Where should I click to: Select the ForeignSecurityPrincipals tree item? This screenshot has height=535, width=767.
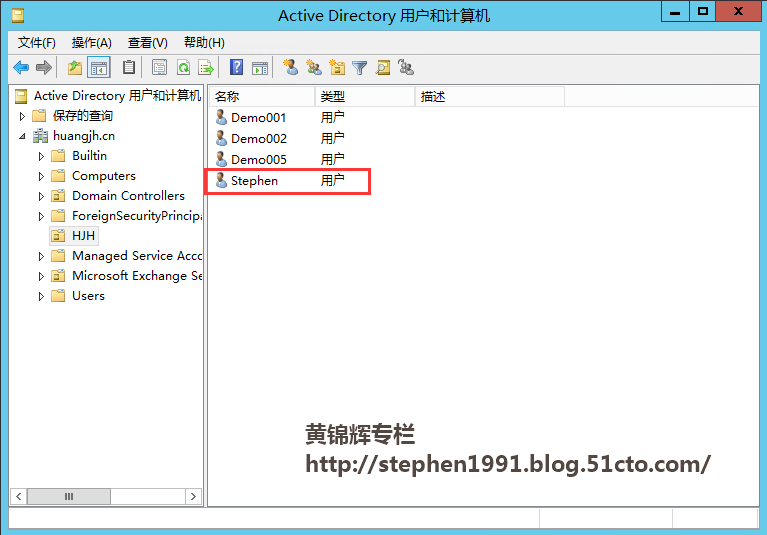click(x=137, y=216)
